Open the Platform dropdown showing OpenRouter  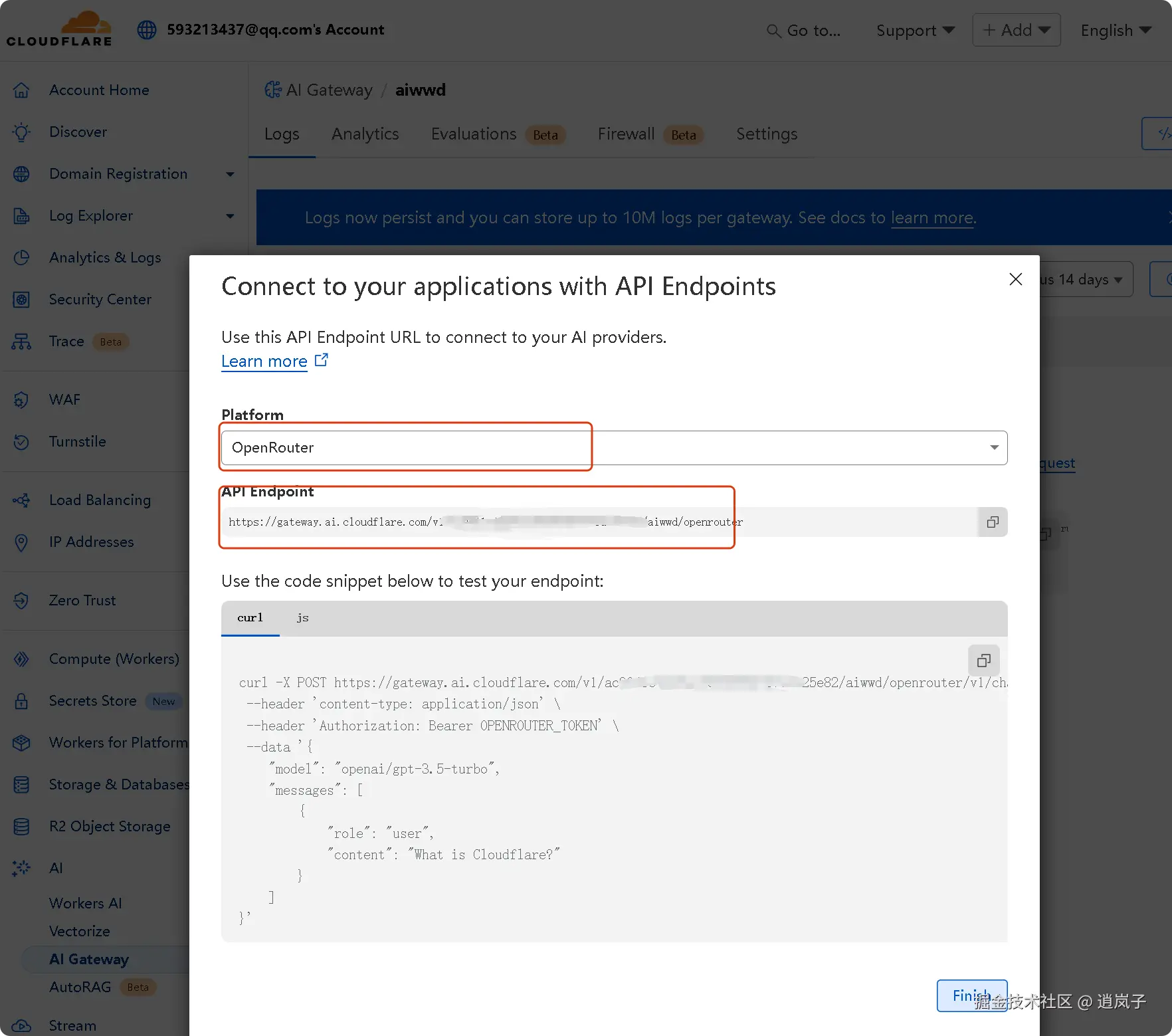[x=613, y=448]
